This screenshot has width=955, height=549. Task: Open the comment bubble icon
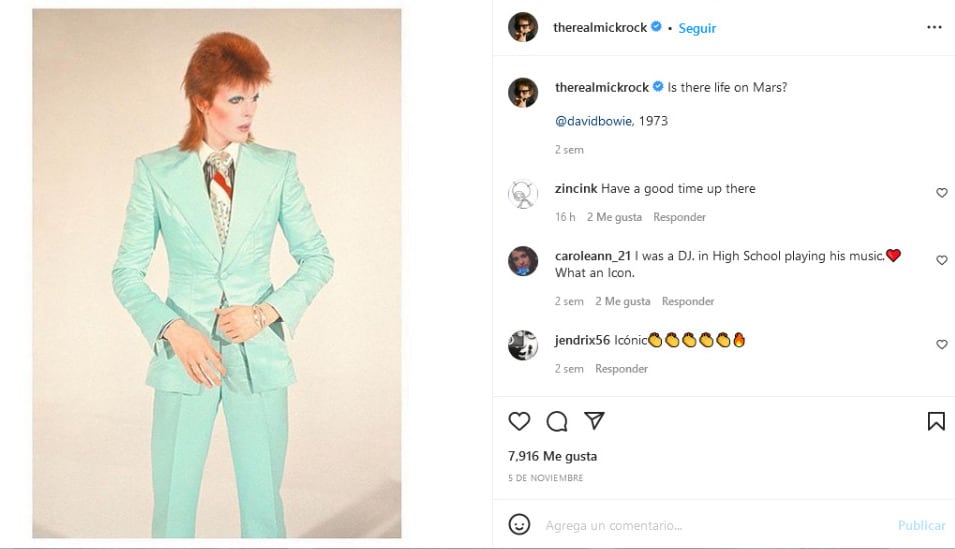pos(557,421)
